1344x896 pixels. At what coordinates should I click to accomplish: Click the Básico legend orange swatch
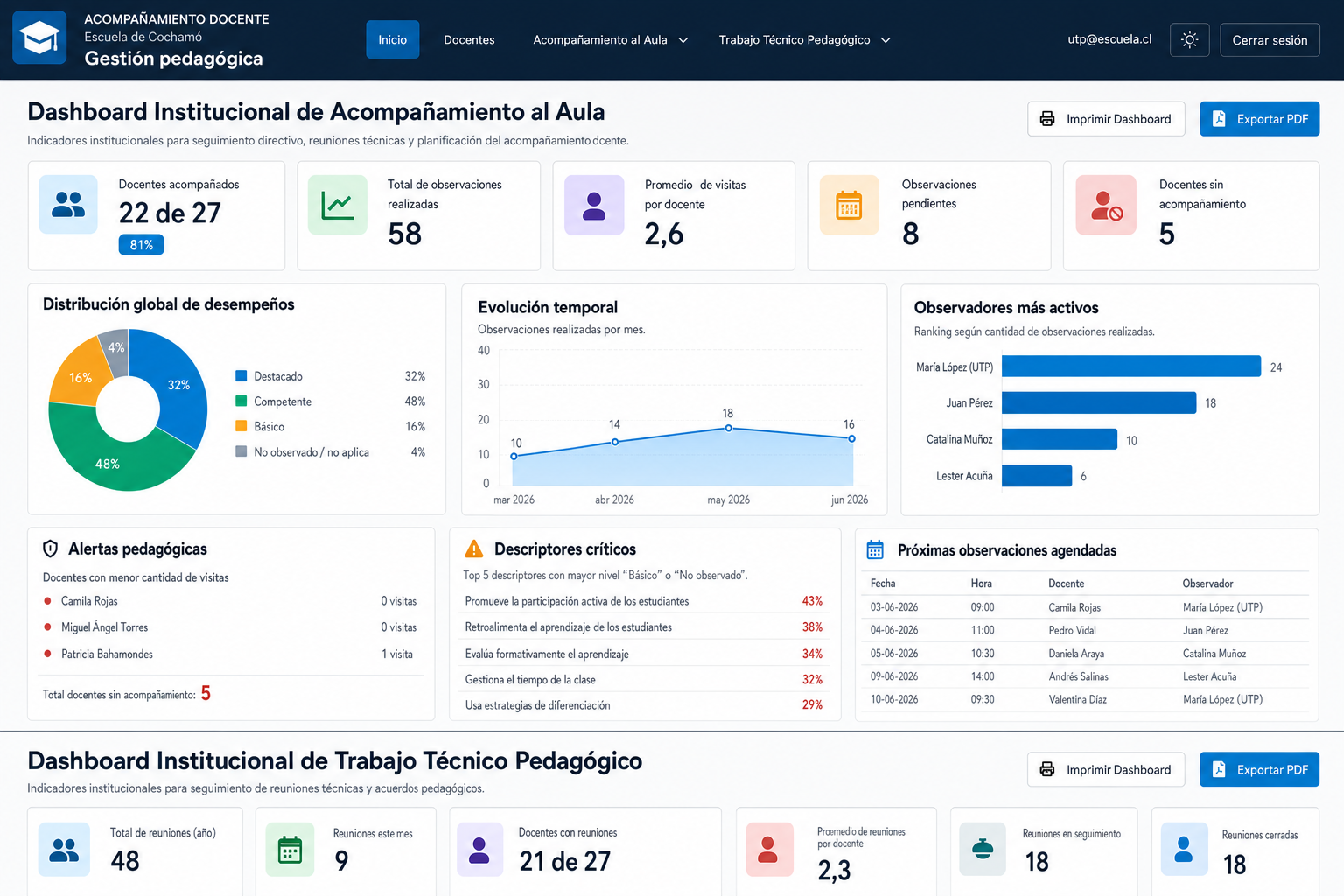tap(241, 426)
